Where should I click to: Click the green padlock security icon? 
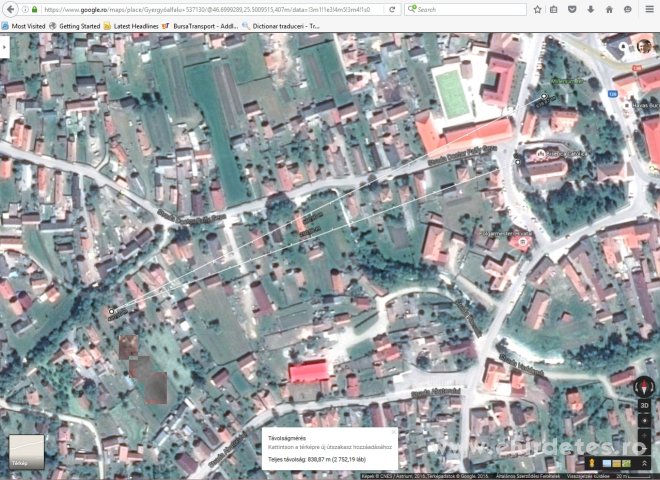point(35,9)
